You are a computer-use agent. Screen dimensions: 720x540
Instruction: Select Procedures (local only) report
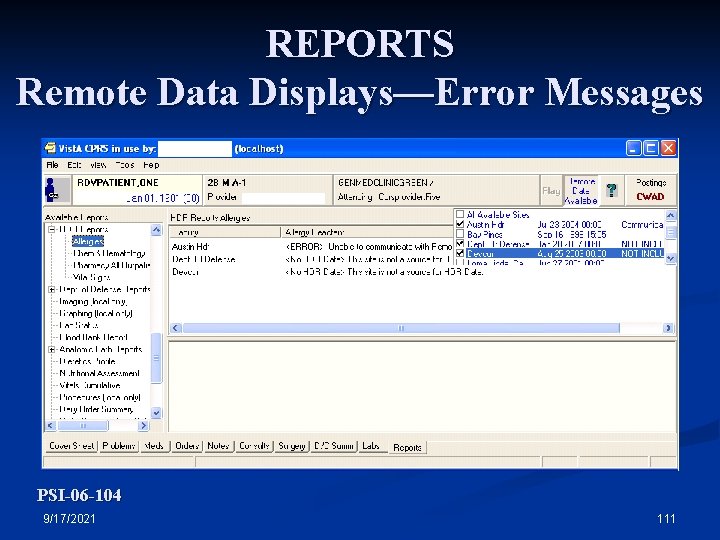(100, 397)
